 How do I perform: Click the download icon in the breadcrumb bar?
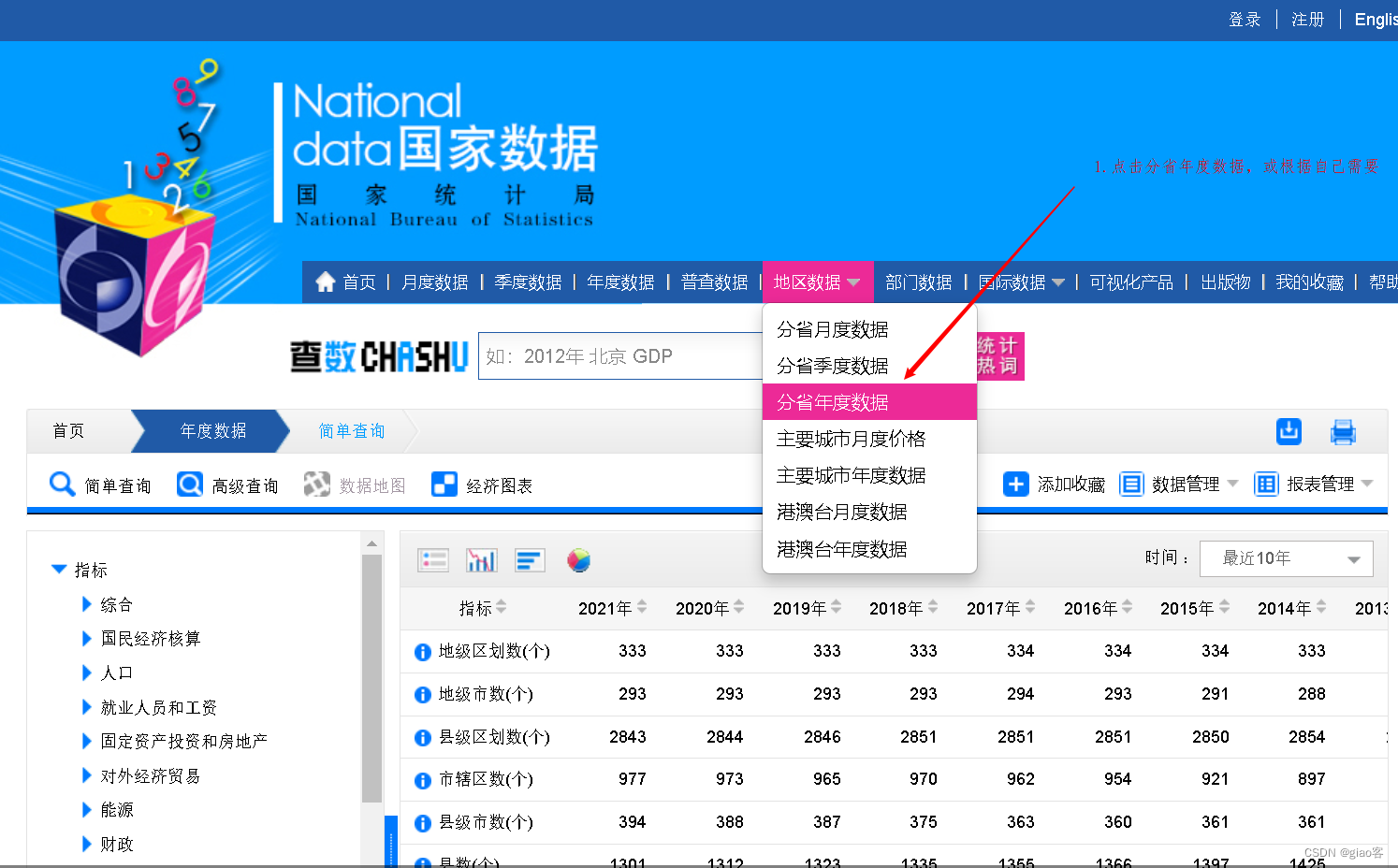(1289, 431)
